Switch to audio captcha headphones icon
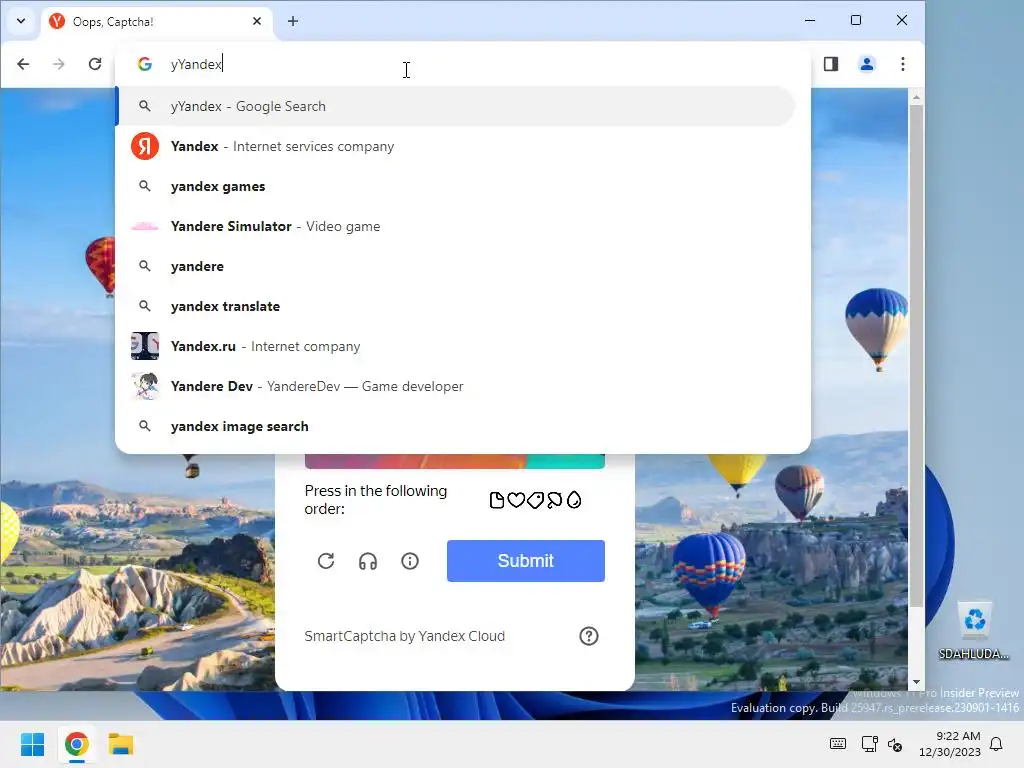Image resolution: width=1024 pixels, height=768 pixels. tap(368, 561)
